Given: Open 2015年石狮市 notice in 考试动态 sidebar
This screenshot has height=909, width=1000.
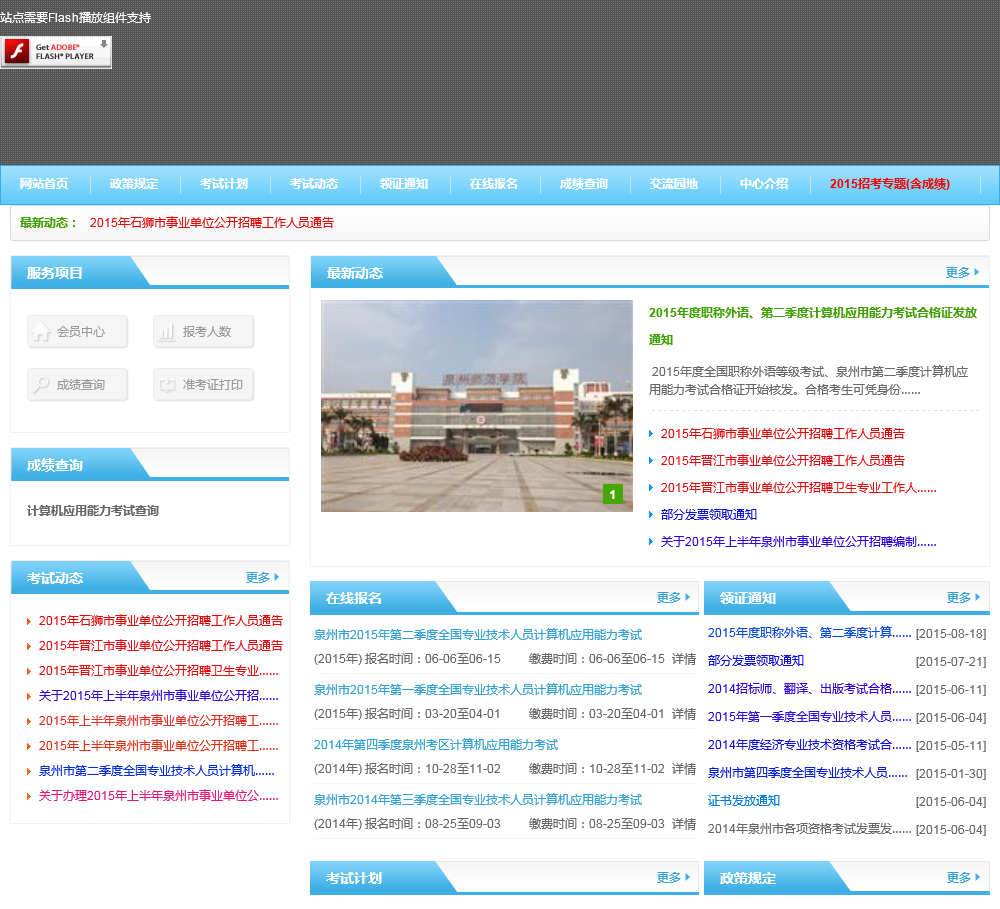Looking at the screenshot, I should [161, 621].
